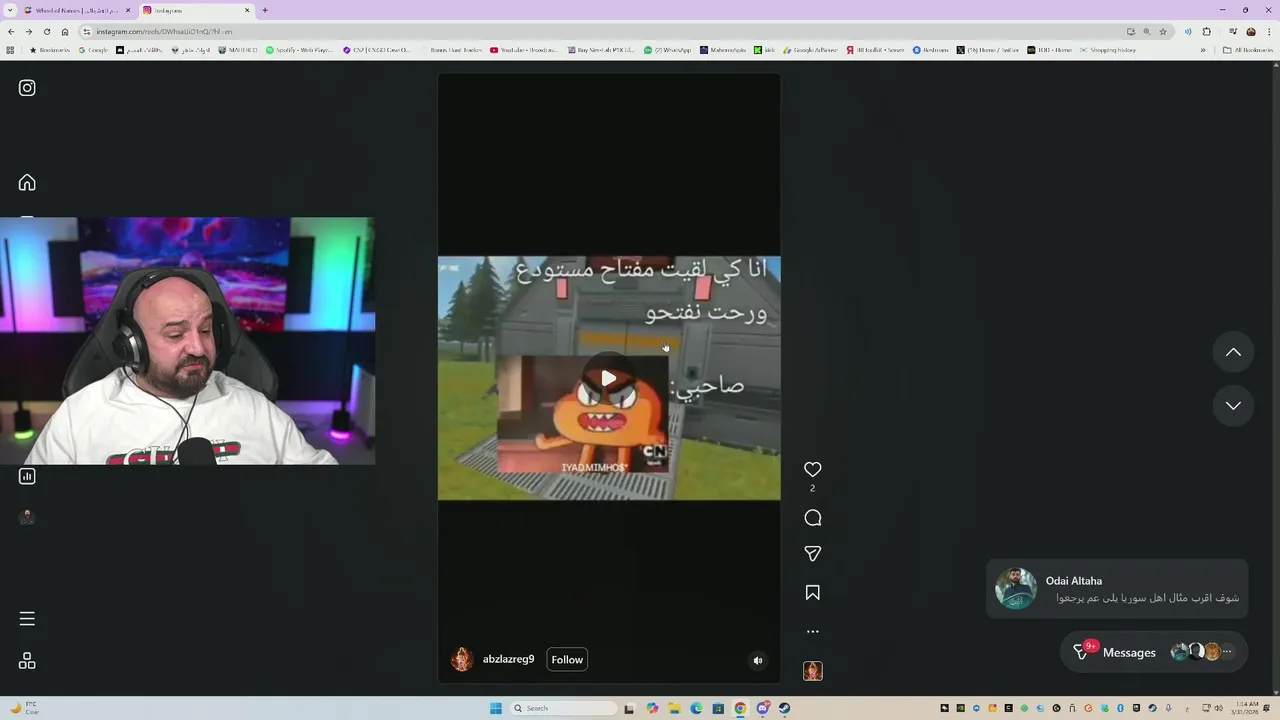
Task: Open Google bookmark
Action: pos(93,50)
